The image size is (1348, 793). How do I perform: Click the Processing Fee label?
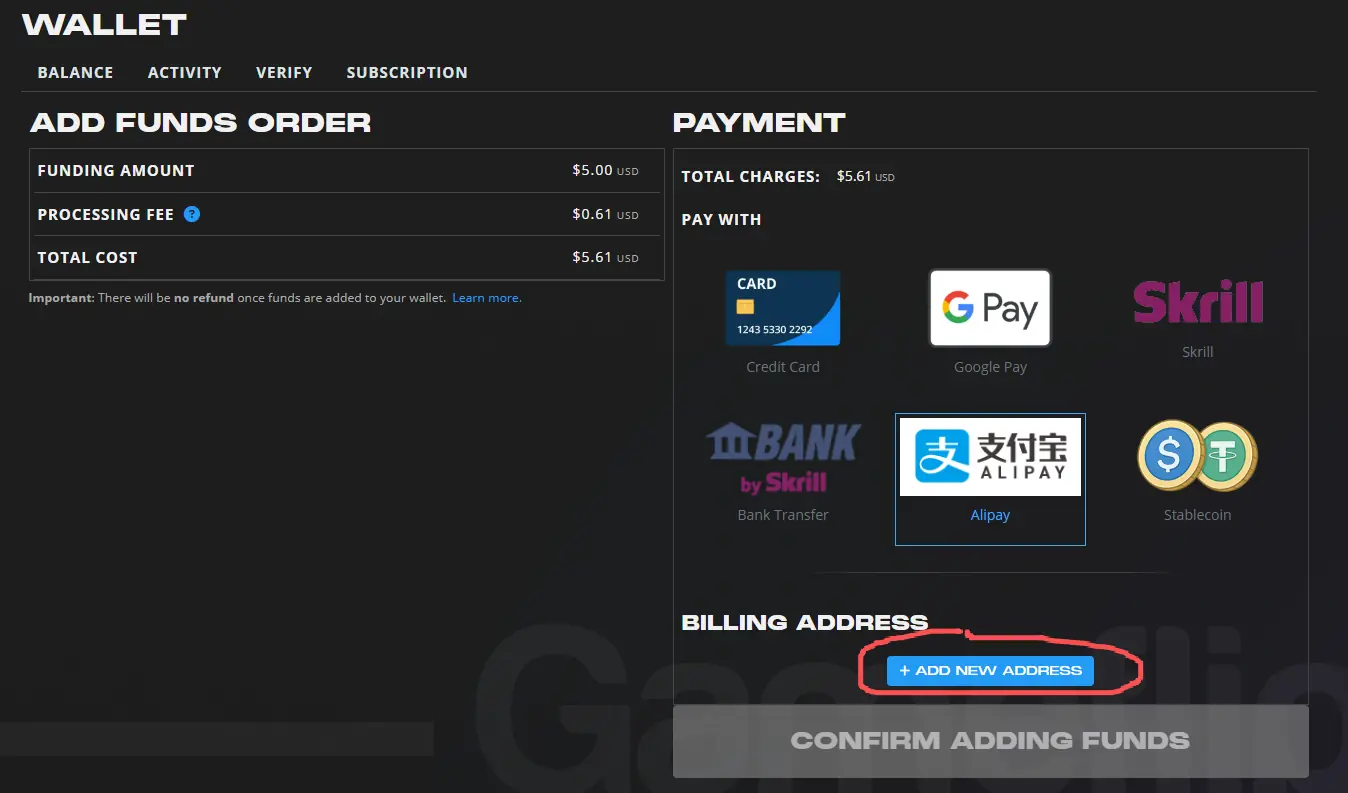click(105, 214)
